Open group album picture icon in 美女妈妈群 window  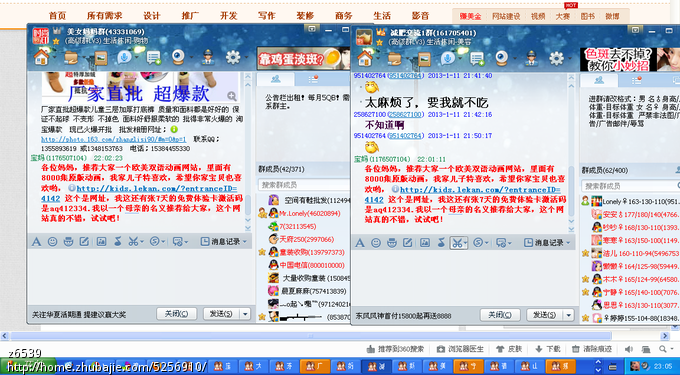(x=100, y=58)
